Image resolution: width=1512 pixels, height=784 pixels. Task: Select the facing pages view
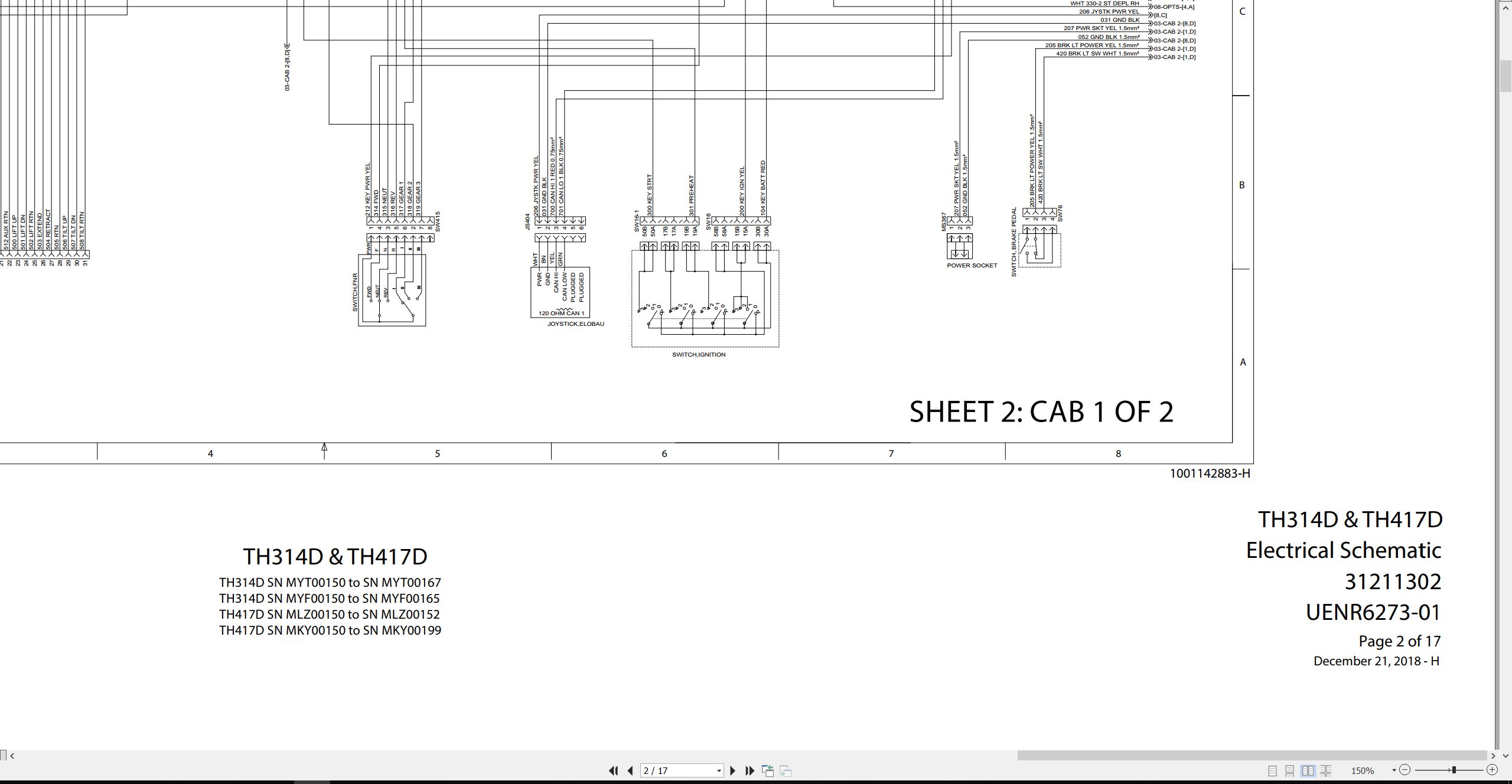[x=1308, y=770]
